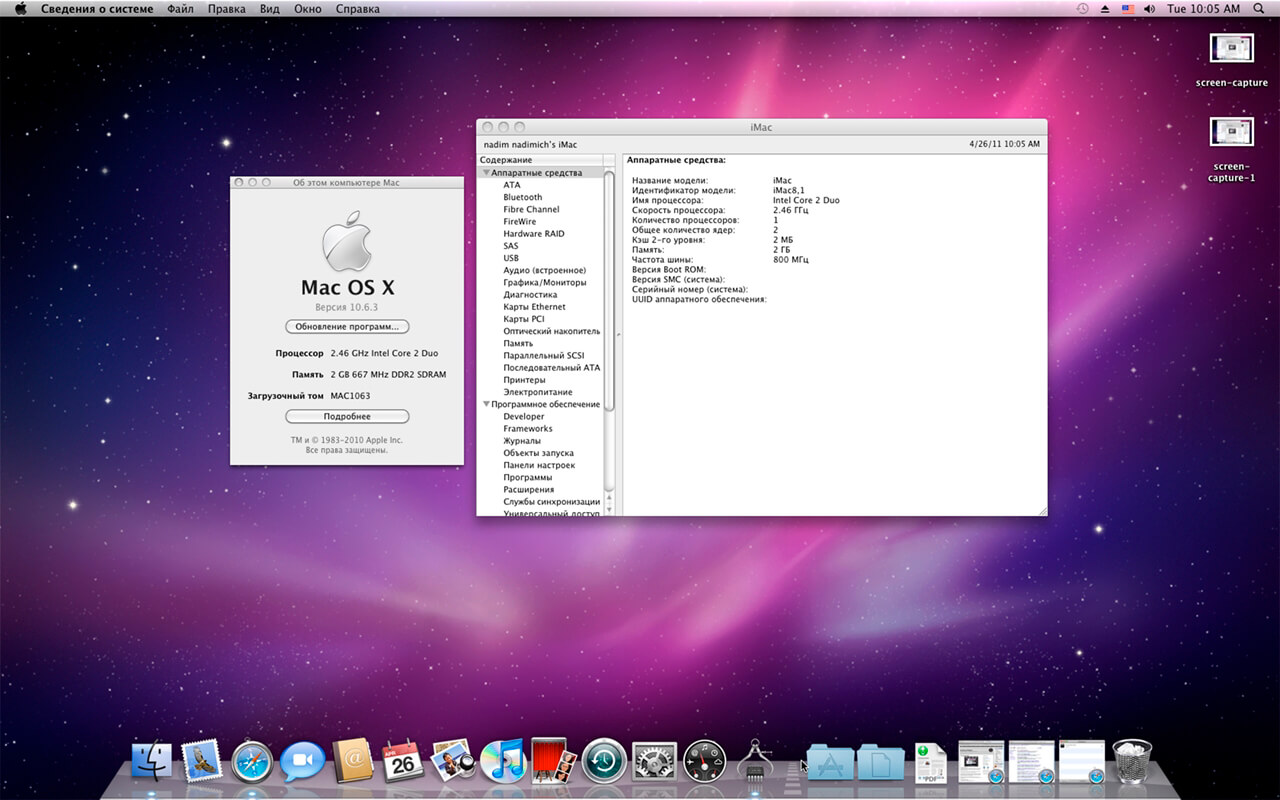Click the Обновление программ... button
1280x800 pixels.
coord(347,327)
